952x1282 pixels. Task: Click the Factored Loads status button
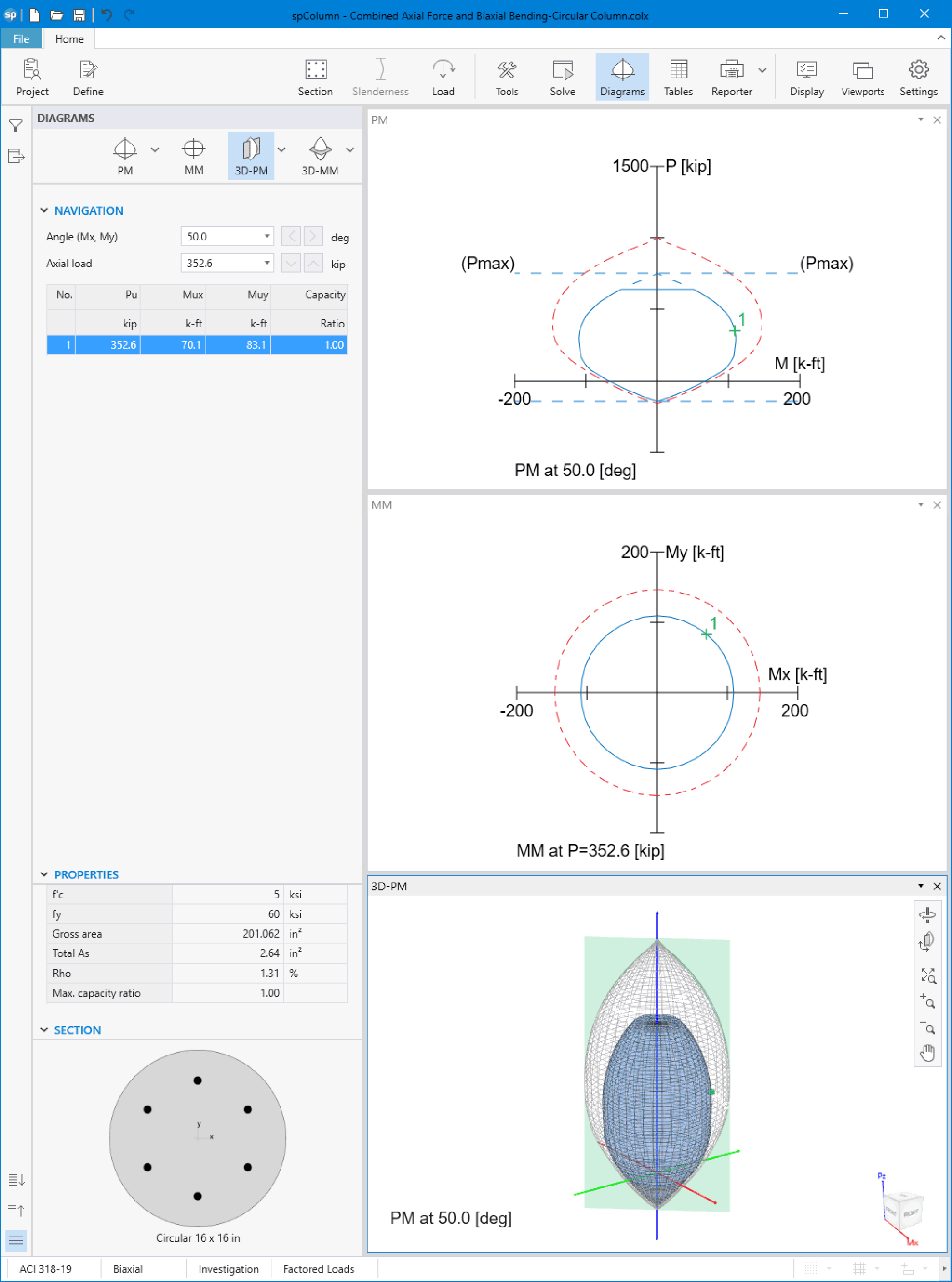(318, 1268)
